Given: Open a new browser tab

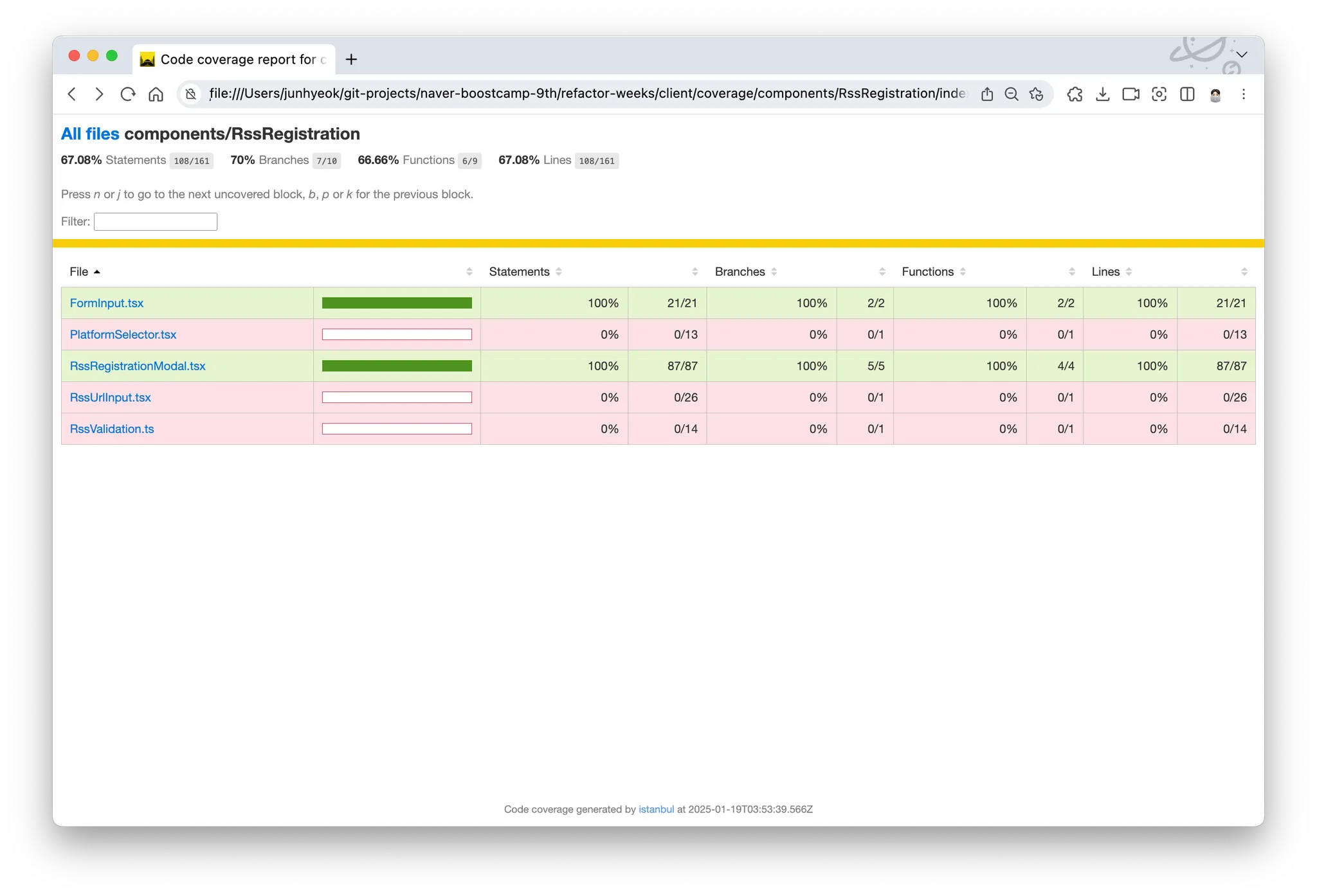Looking at the screenshot, I should coord(351,60).
